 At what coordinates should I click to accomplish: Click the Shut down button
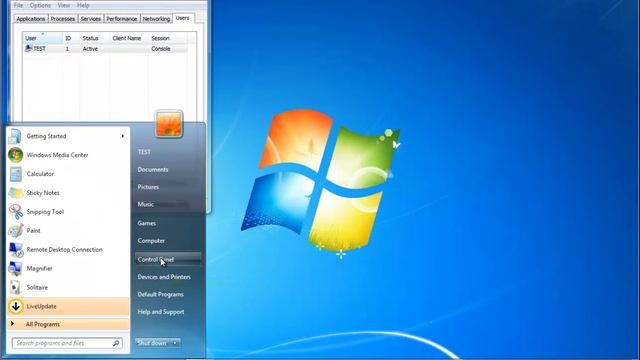coord(152,343)
